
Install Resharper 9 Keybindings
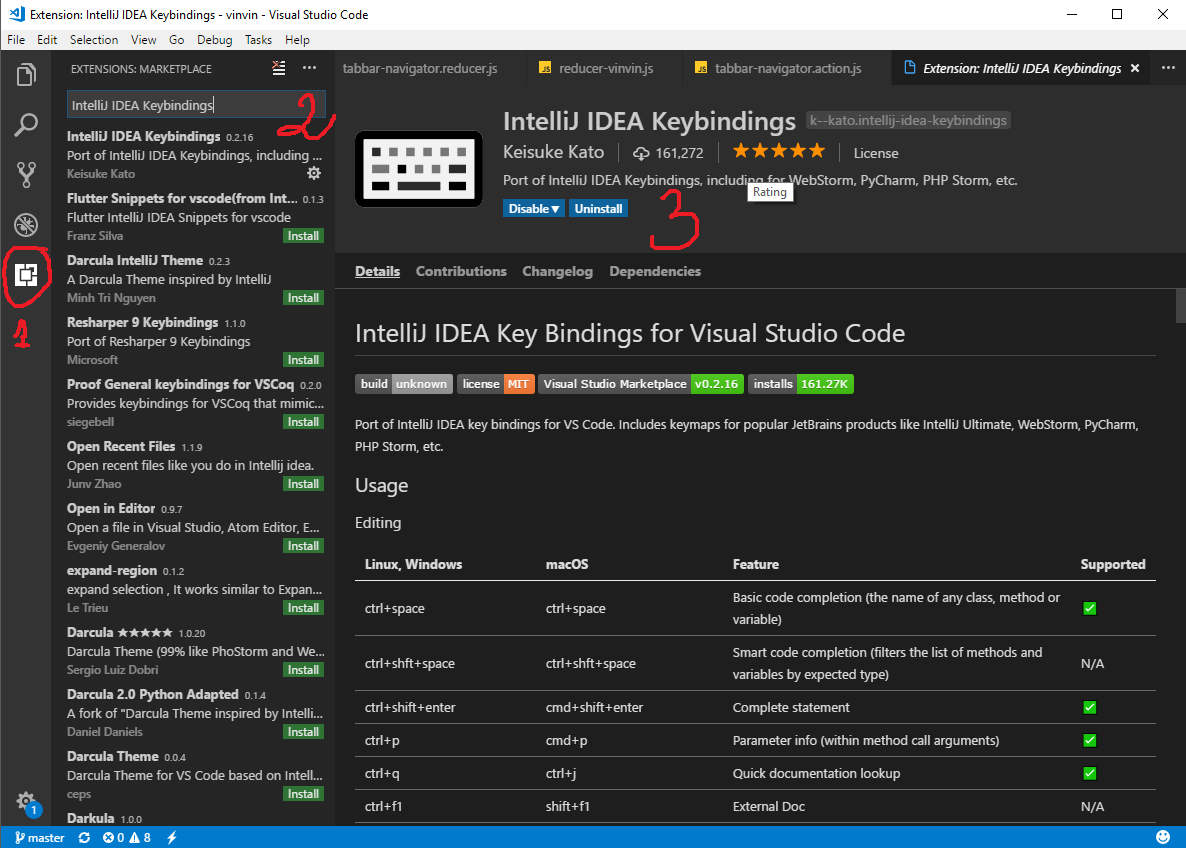pos(303,360)
